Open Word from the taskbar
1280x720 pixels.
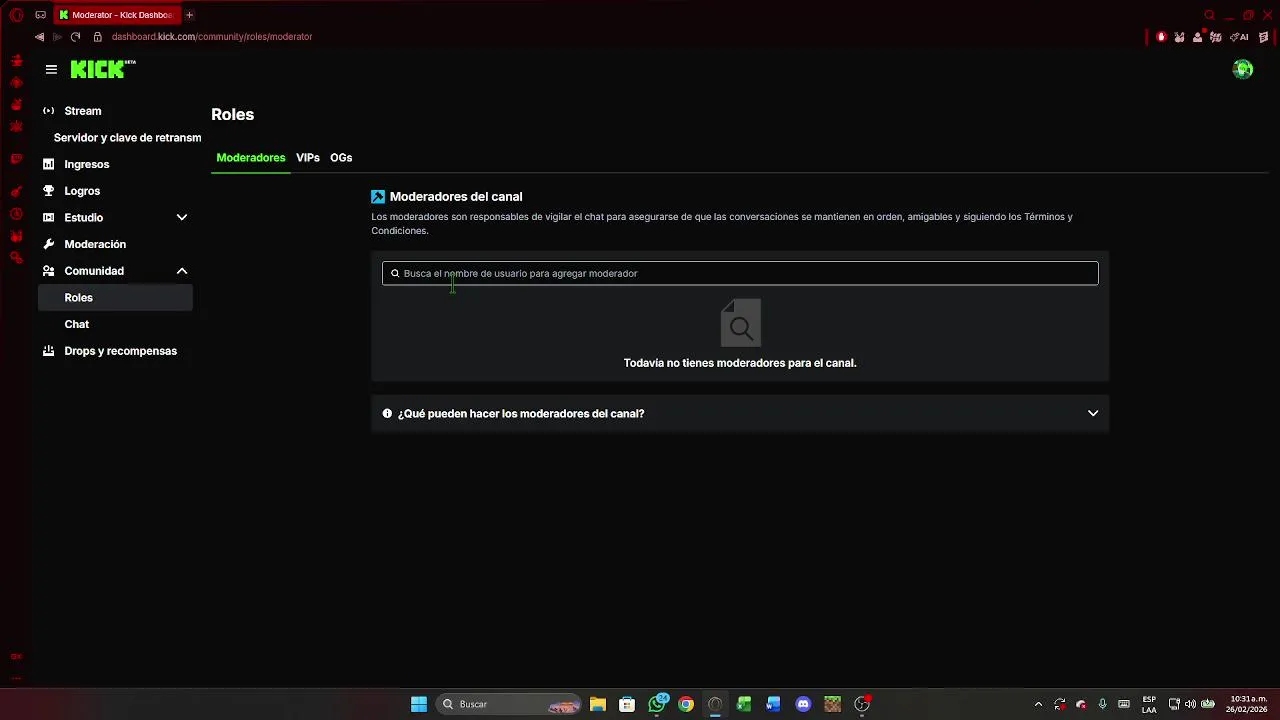coord(773,704)
